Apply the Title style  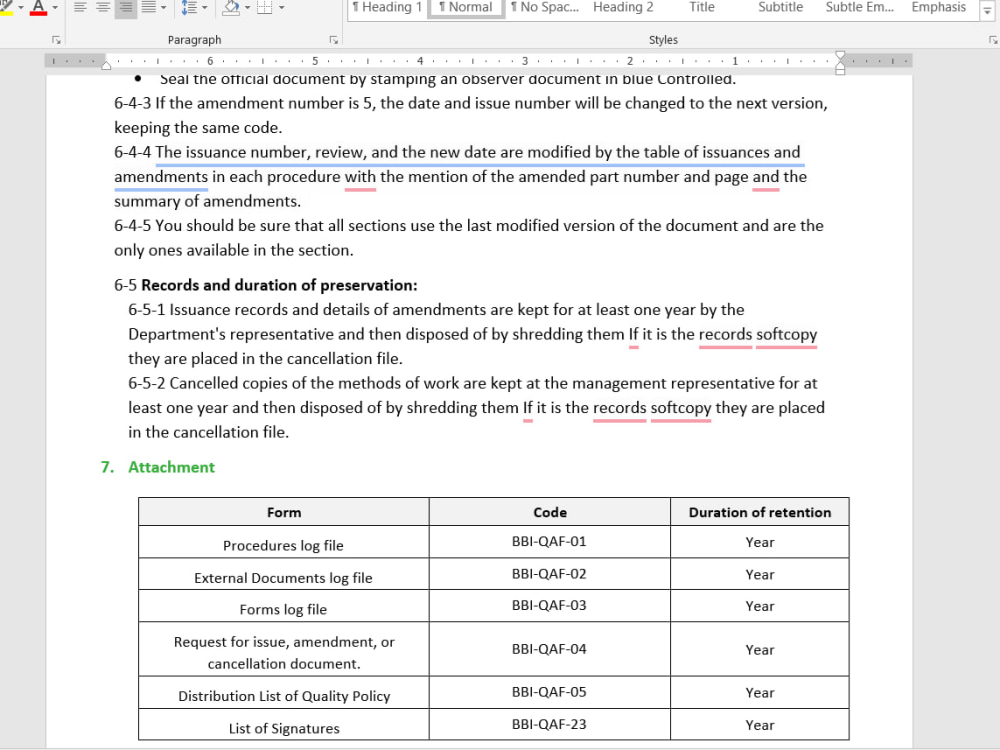coord(702,8)
